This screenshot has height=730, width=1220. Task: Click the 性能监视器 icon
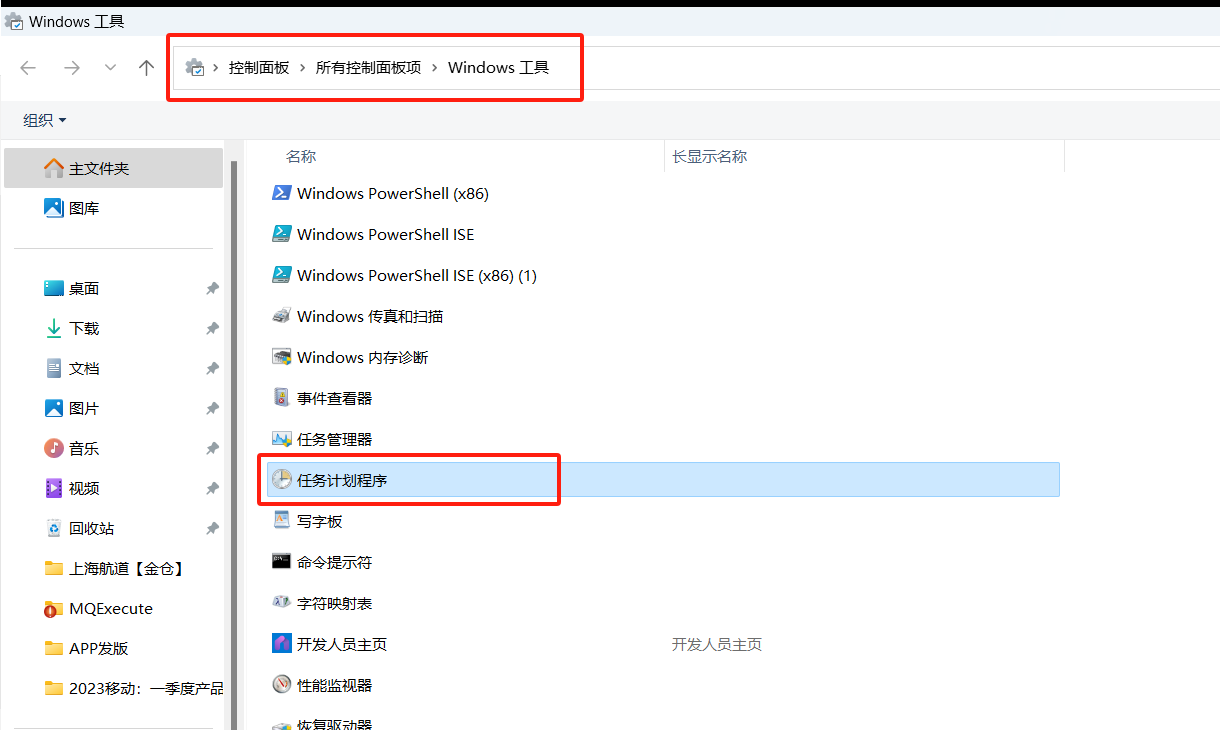(282, 685)
